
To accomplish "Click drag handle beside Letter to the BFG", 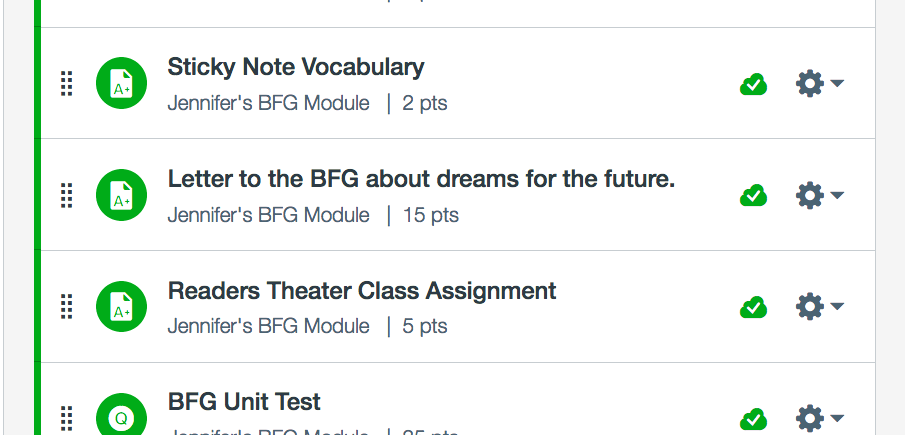I will (x=67, y=196).
